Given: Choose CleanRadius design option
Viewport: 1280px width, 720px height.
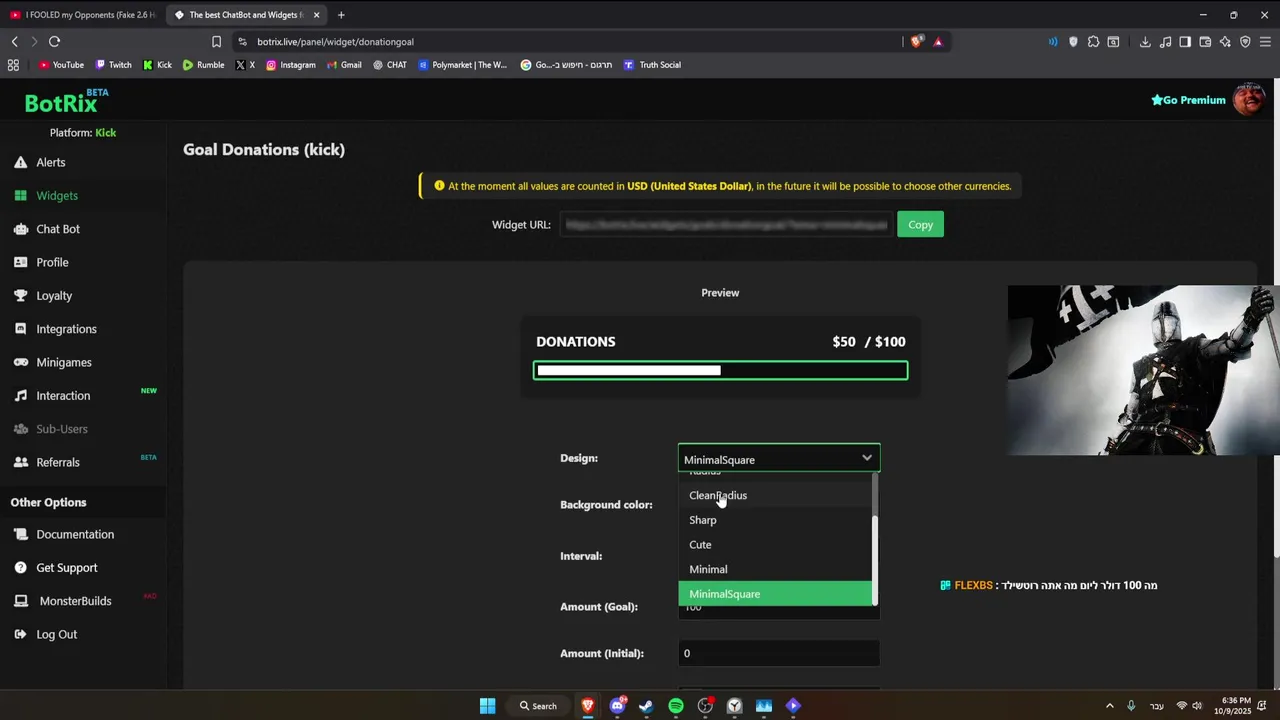Looking at the screenshot, I should 775,495.
